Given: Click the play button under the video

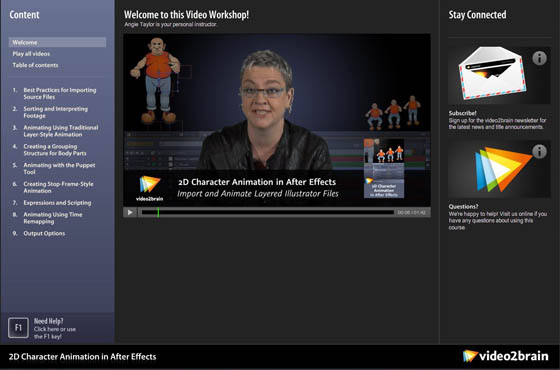Looking at the screenshot, I should [x=130, y=212].
